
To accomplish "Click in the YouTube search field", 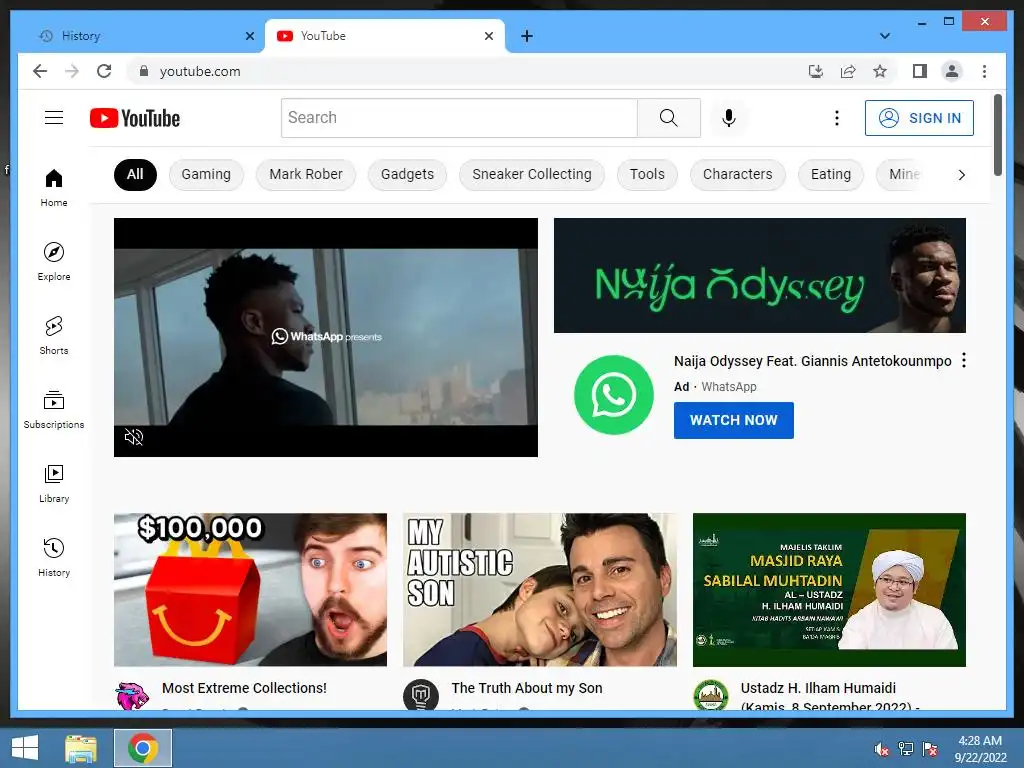I will tap(459, 118).
